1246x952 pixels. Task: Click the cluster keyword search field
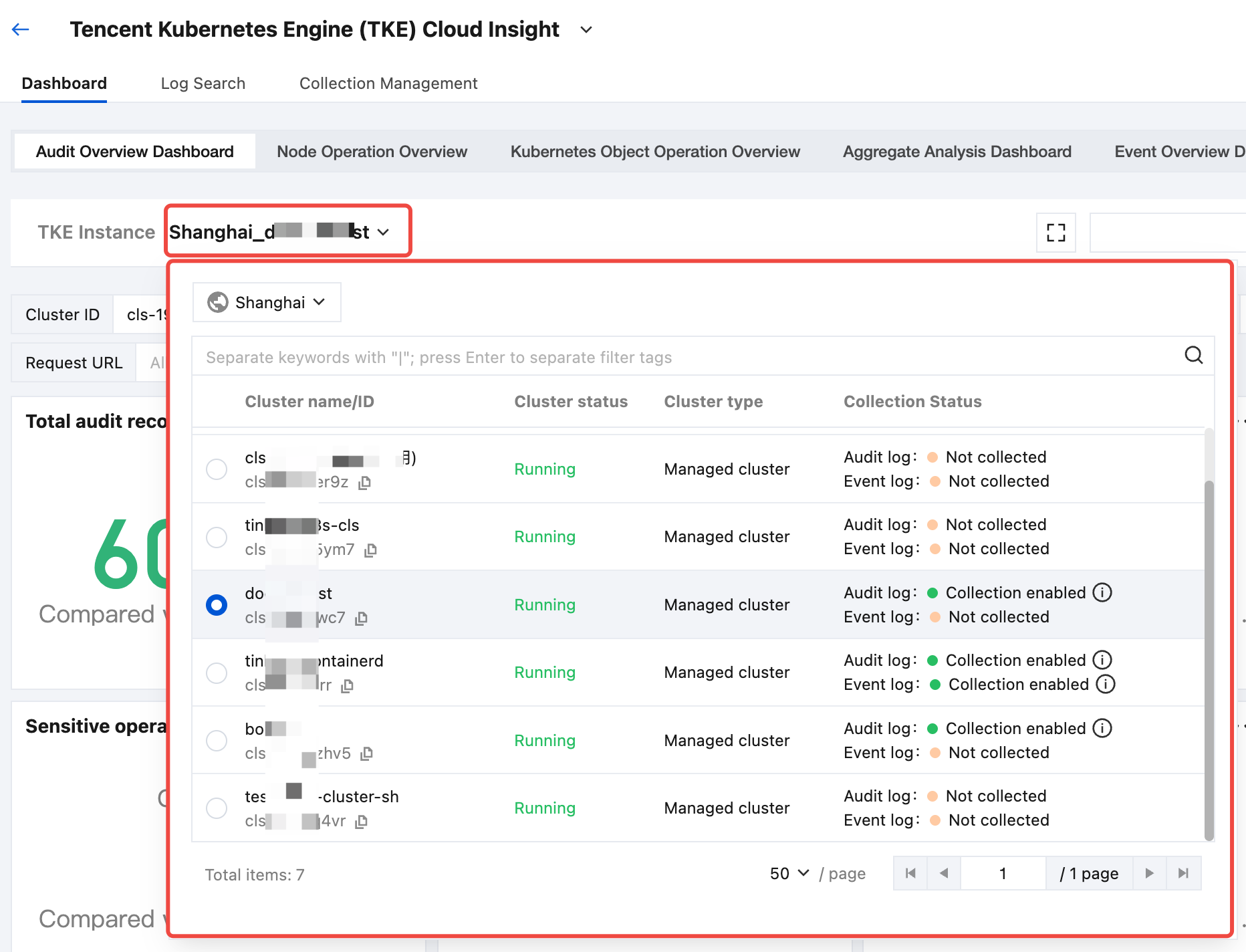(689, 357)
